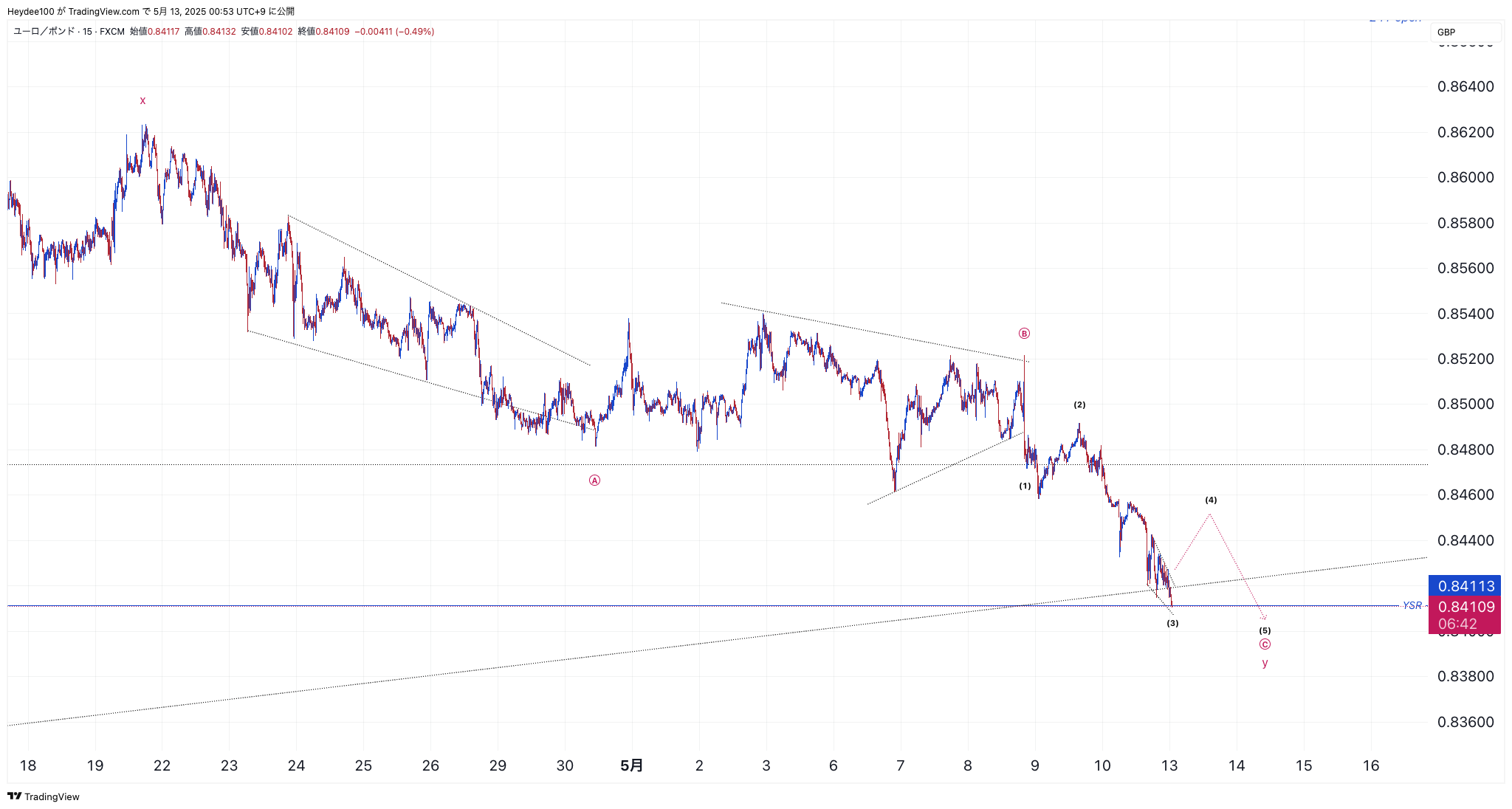The height and width of the screenshot is (809, 1512).
Task: Select the (1) subwave label
Action: (1025, 486)
